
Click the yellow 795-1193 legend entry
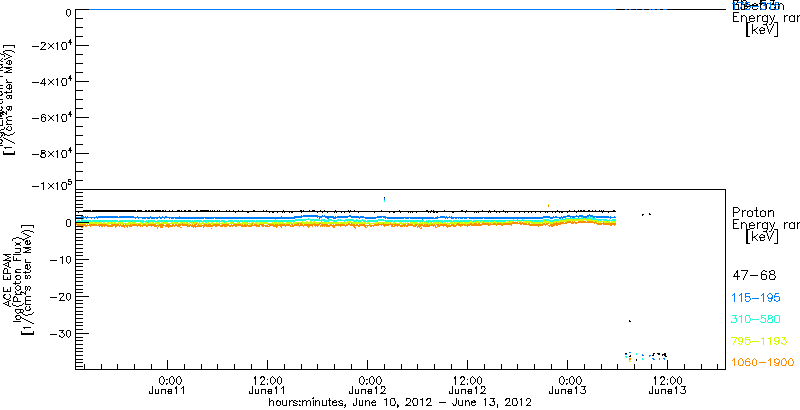click(x=760, y=341)
